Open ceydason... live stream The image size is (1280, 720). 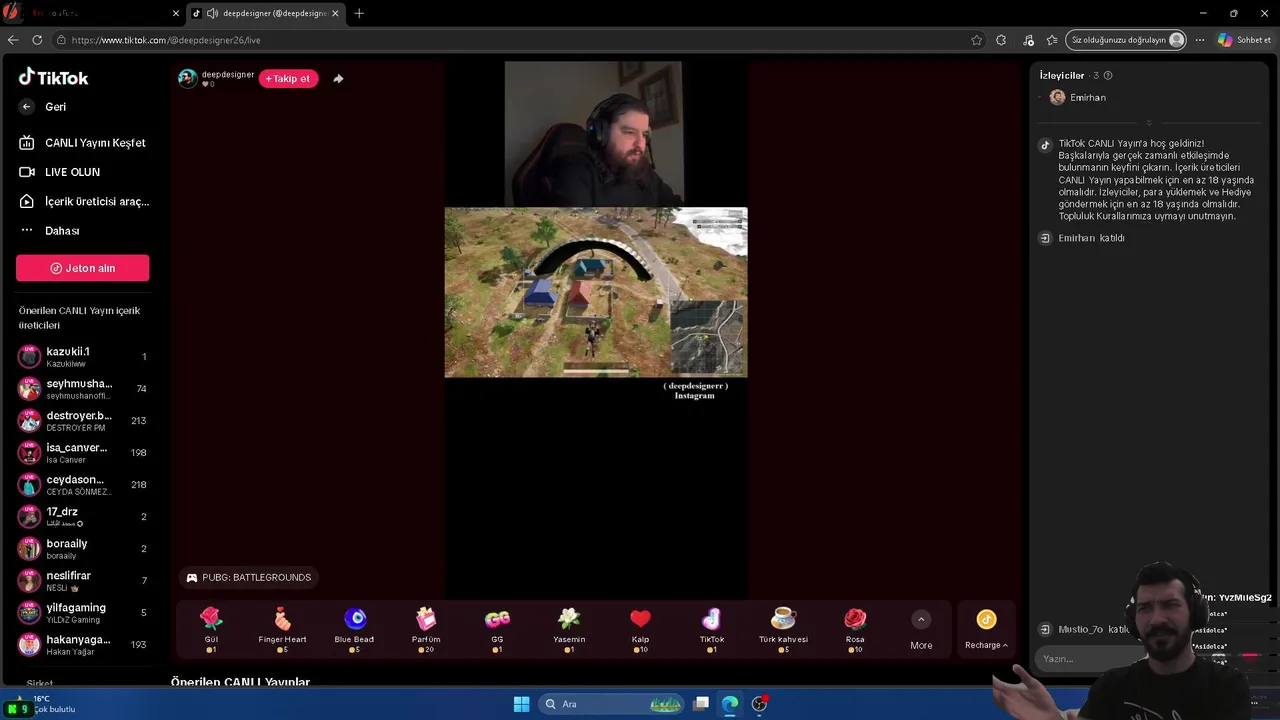83,485
